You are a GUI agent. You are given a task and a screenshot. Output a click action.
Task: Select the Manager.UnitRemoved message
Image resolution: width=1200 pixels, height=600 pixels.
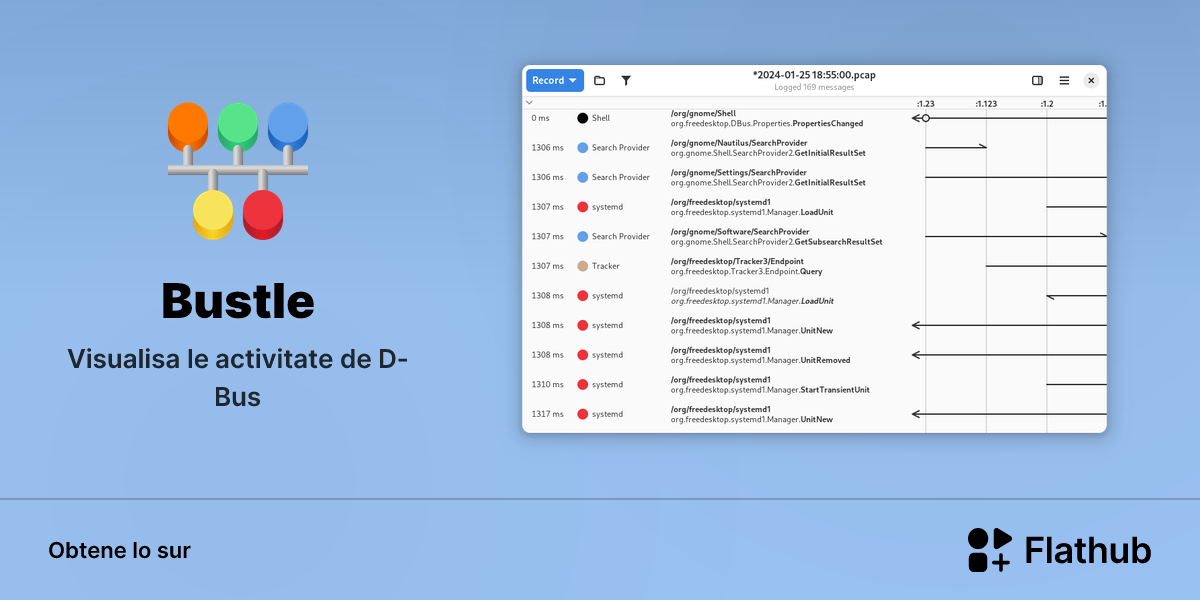click(x=814, y=355)
